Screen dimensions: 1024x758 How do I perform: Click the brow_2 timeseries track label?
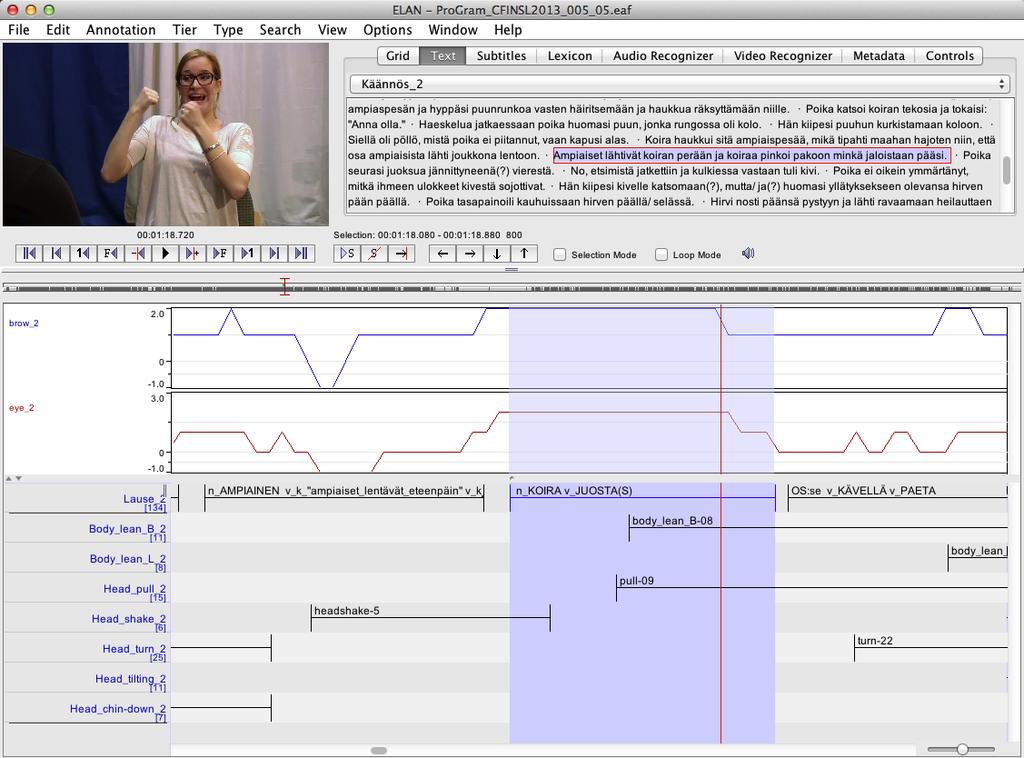tap(24, 323)
